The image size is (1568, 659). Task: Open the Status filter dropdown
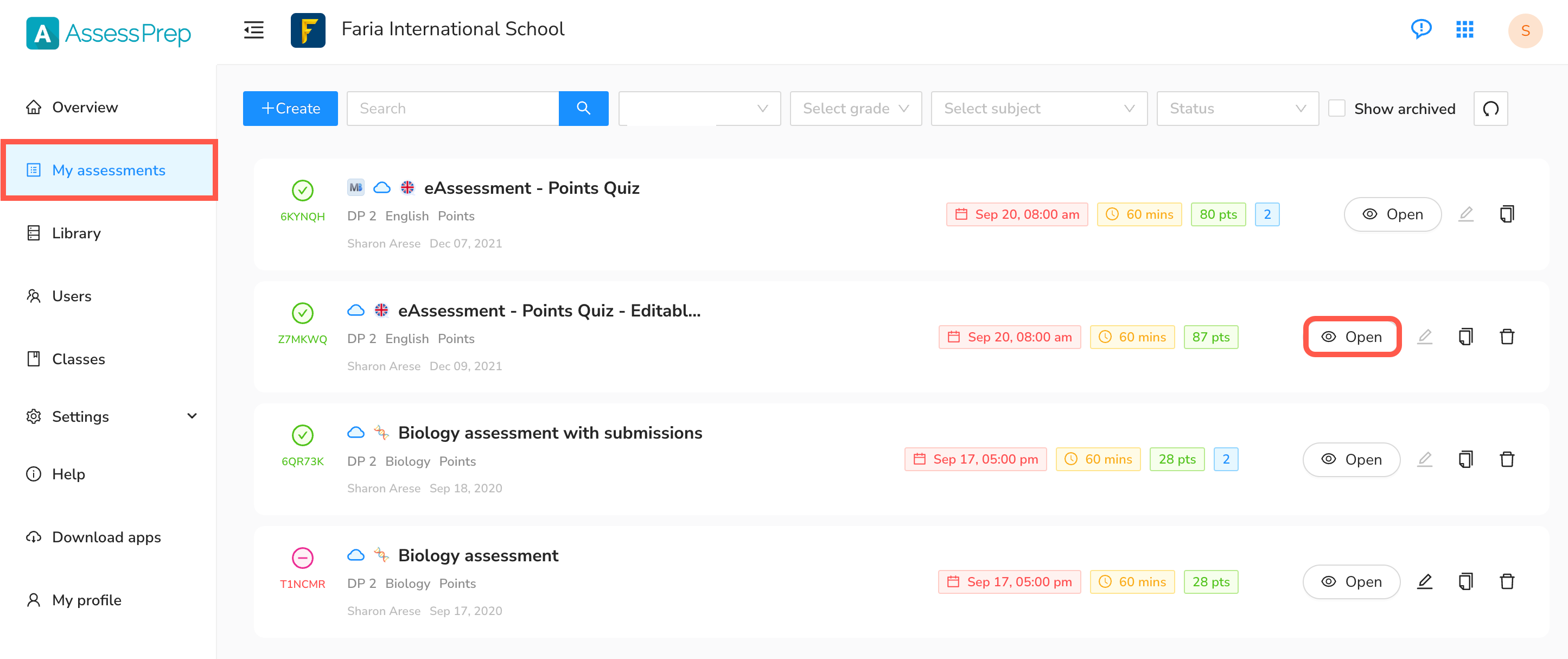tap(1237, 109)
